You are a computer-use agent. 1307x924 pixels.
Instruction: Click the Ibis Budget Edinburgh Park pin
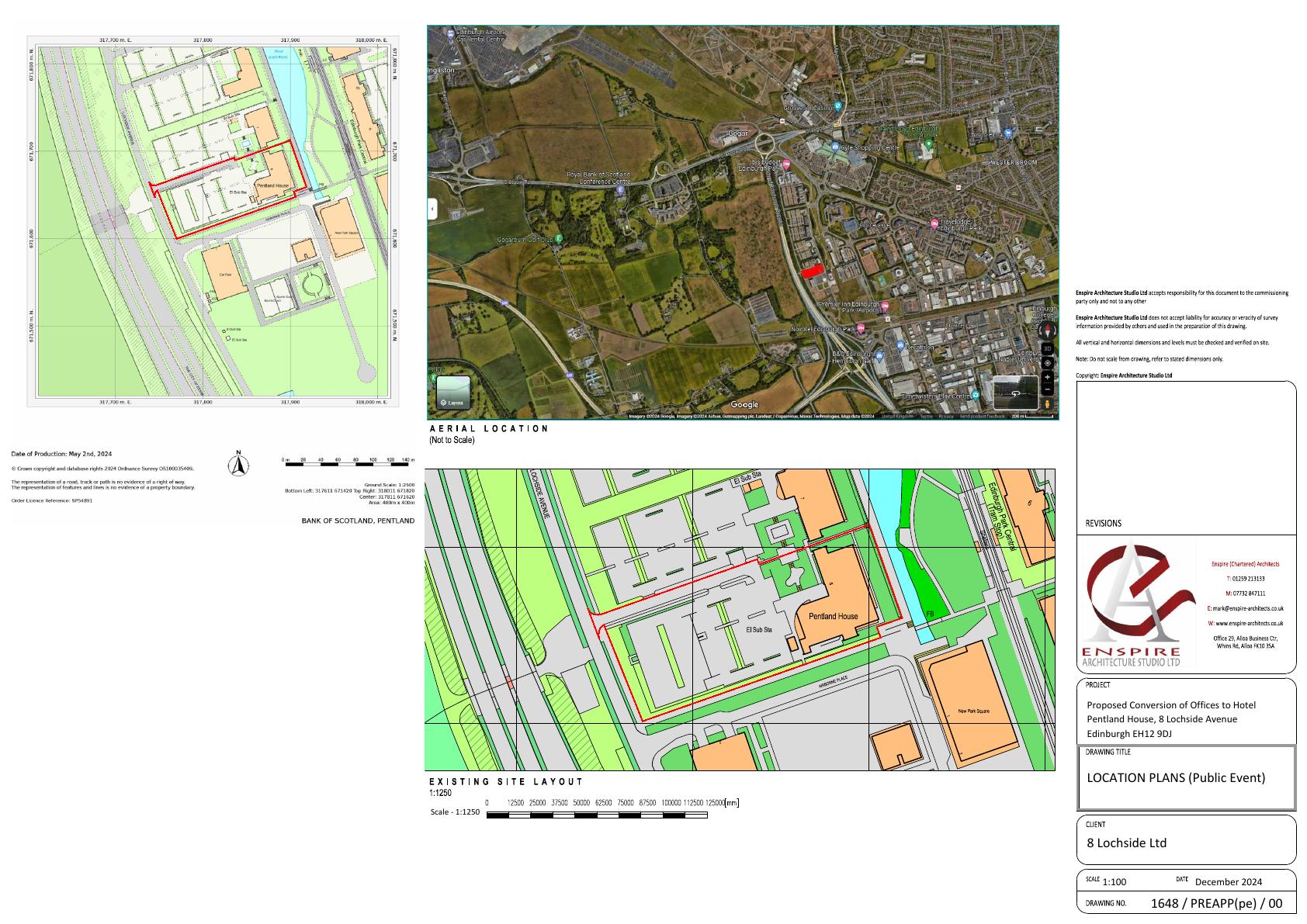point(785,164)
